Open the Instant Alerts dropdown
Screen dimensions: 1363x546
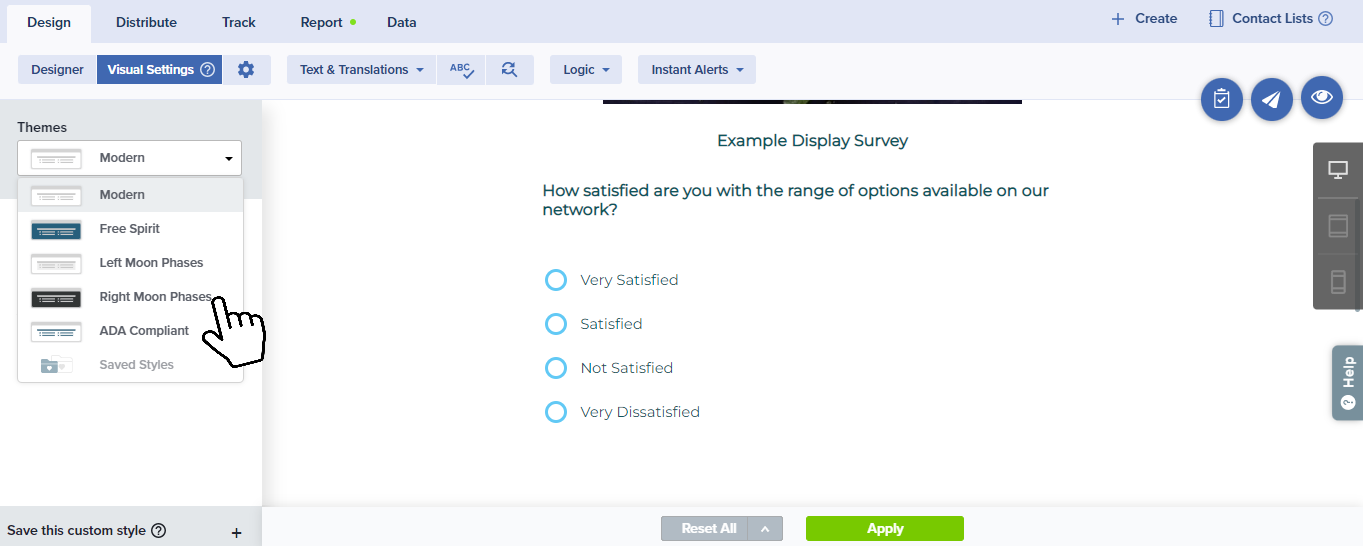(696, 70)
